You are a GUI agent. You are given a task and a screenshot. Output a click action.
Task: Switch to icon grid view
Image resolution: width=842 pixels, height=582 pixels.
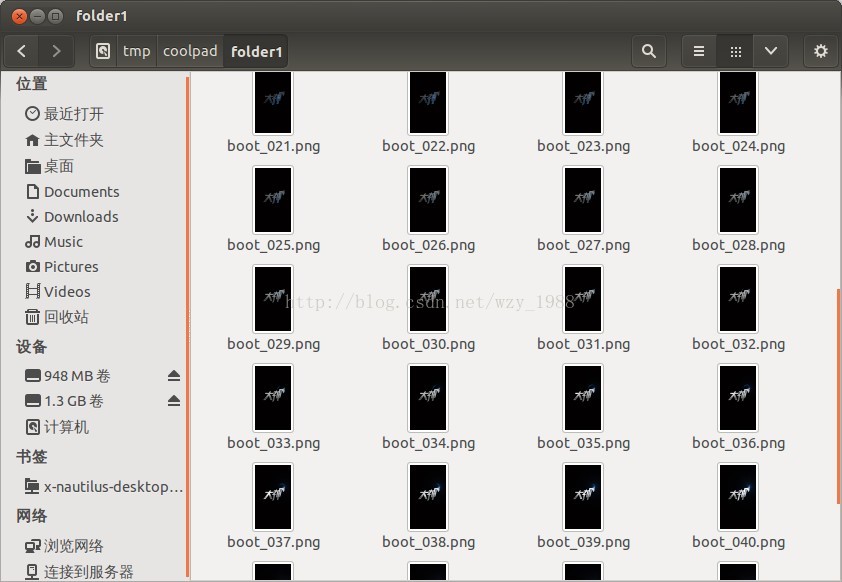736,51
